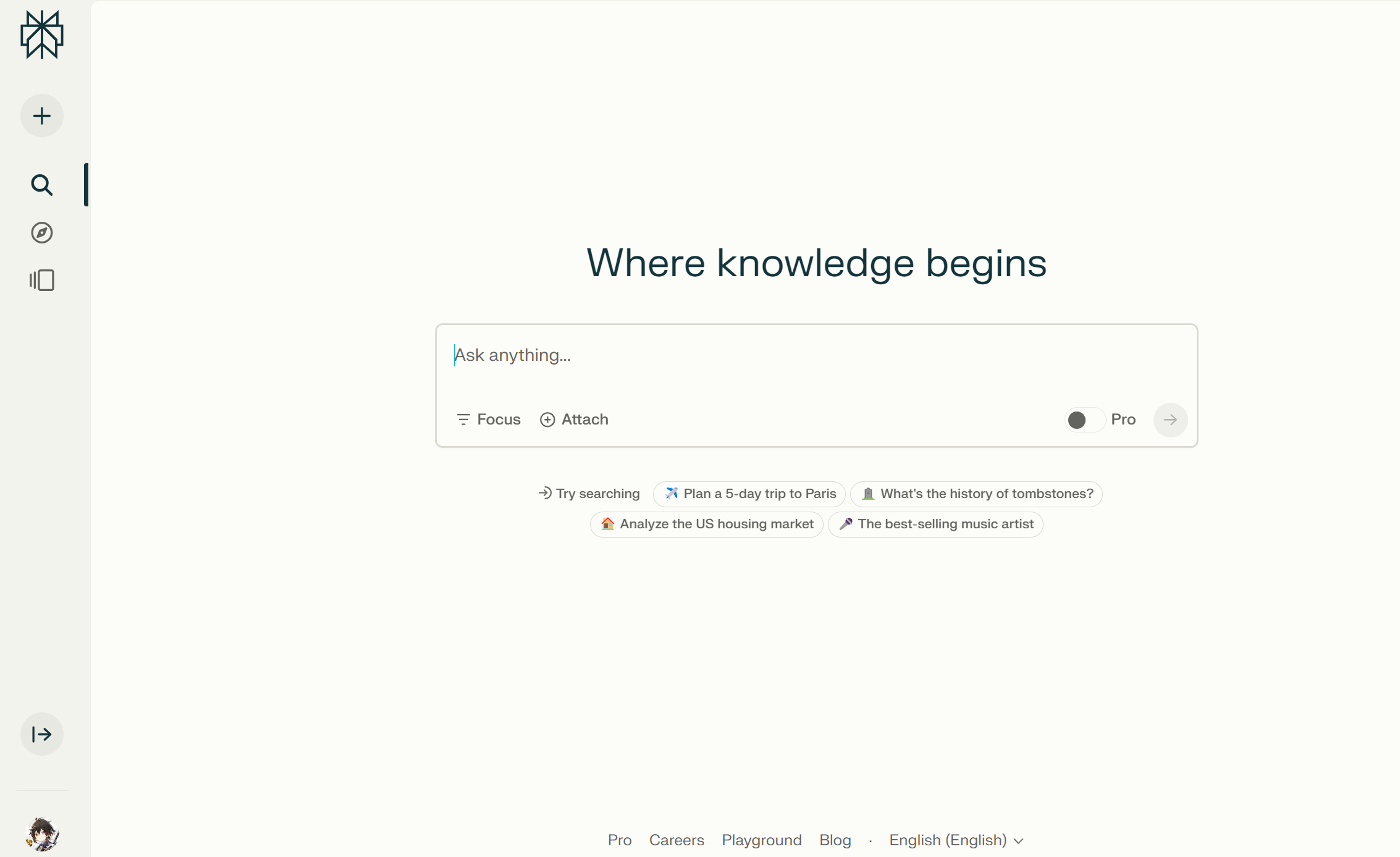Click the Playground text link

click(762, 840)
